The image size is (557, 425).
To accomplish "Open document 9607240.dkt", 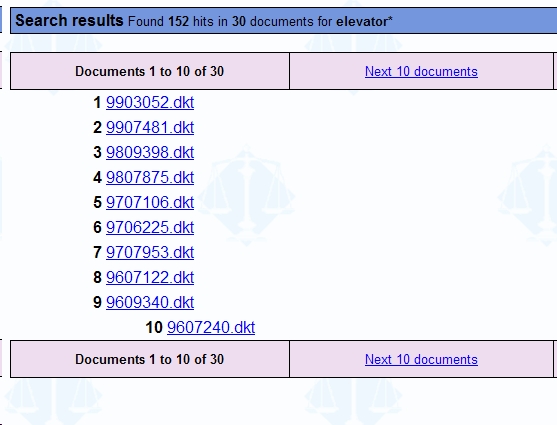I will [x=211, y=328].
